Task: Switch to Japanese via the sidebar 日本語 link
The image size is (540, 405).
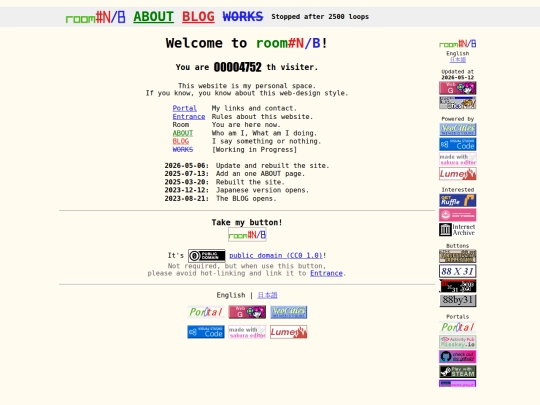Action: tap(458, 60)
